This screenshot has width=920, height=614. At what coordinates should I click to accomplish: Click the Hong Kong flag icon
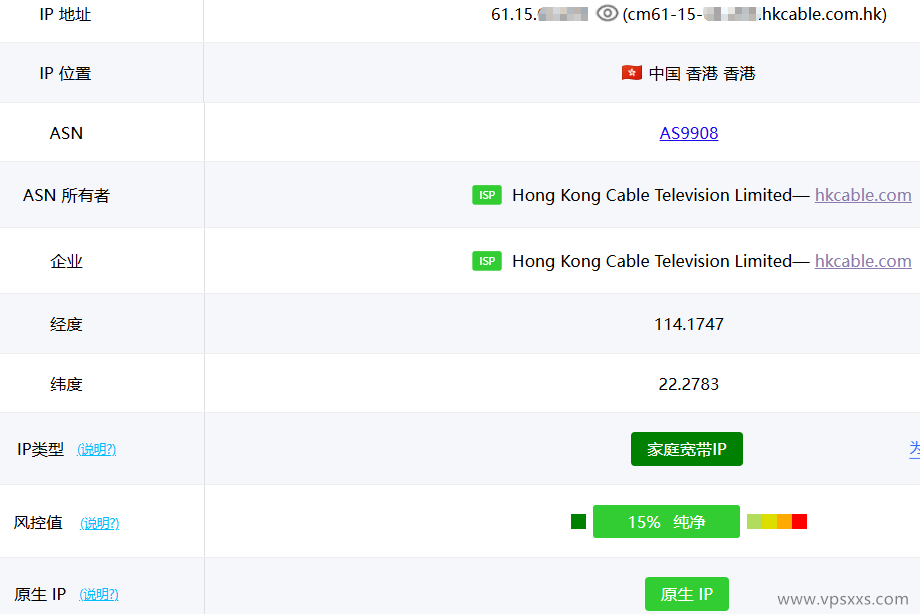pyautogui.click(x=631, y=72)
